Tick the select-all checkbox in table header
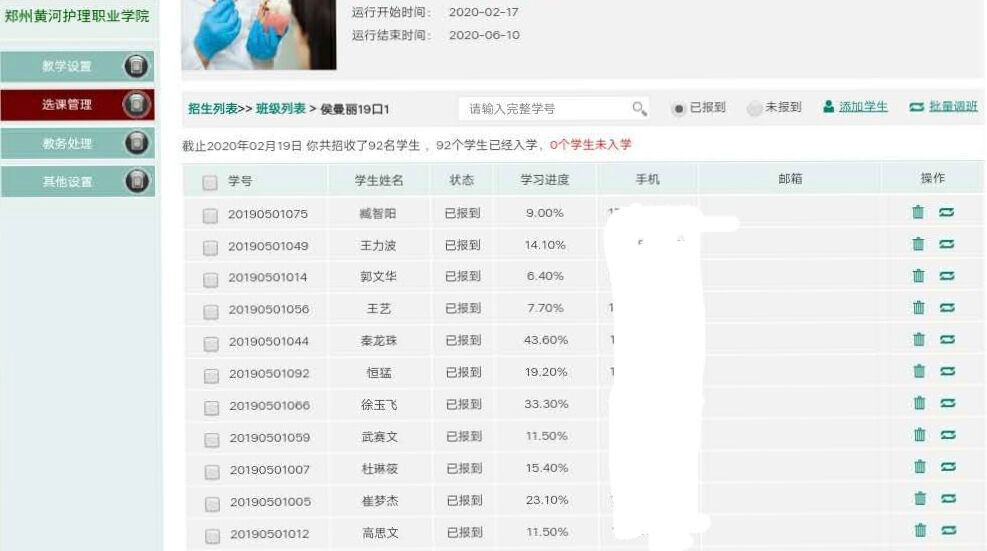The width and height of the screenshot is (987, 551). pos(210,182)
